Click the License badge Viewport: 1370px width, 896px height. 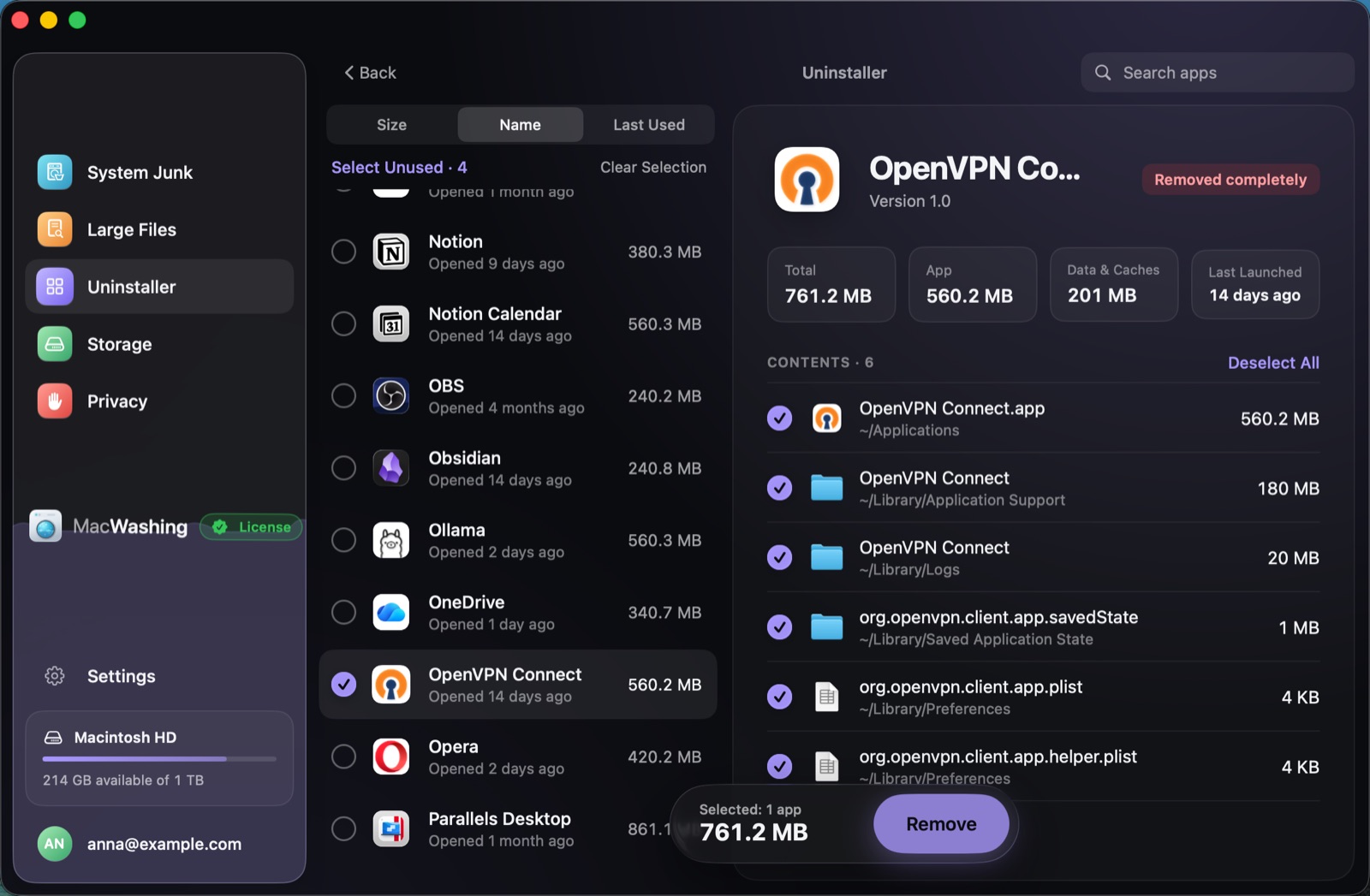point(252,527)
